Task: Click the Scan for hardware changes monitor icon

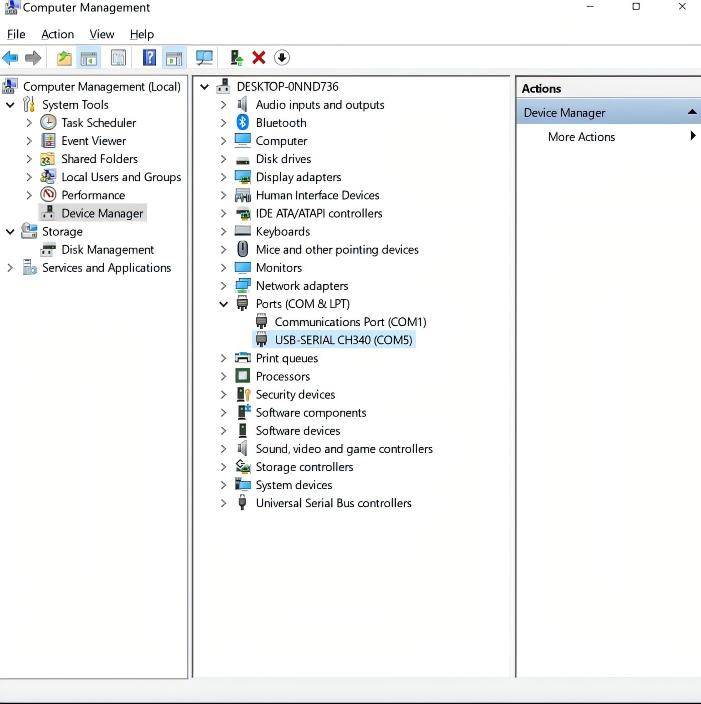Action: coord(204,58)
